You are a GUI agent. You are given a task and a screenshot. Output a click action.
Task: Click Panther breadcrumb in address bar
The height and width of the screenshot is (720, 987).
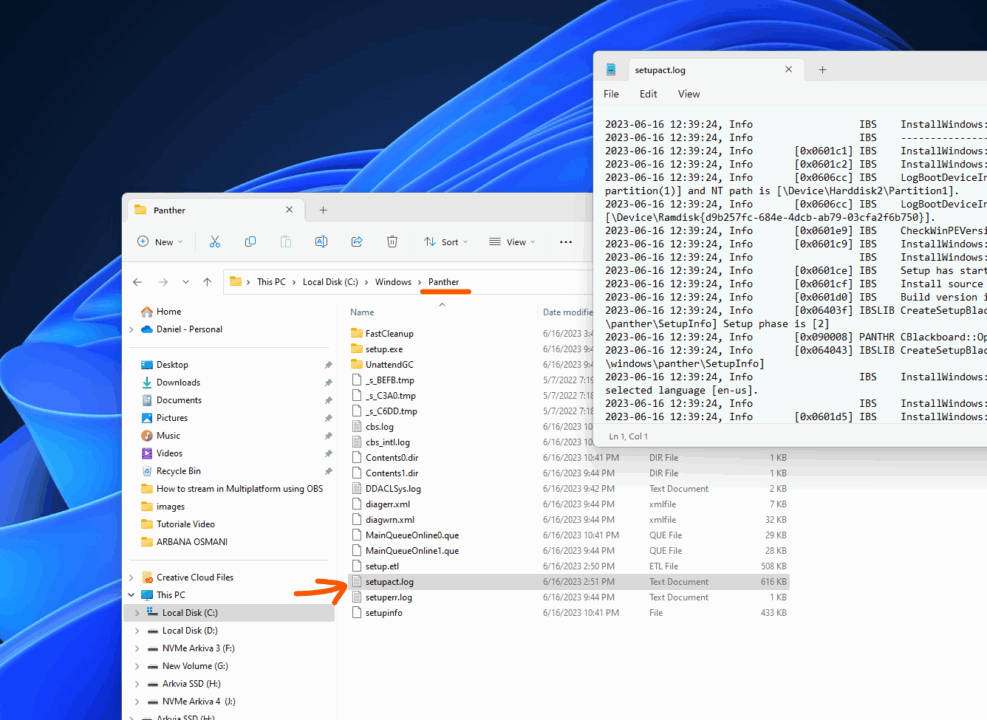tap(444, 282)
